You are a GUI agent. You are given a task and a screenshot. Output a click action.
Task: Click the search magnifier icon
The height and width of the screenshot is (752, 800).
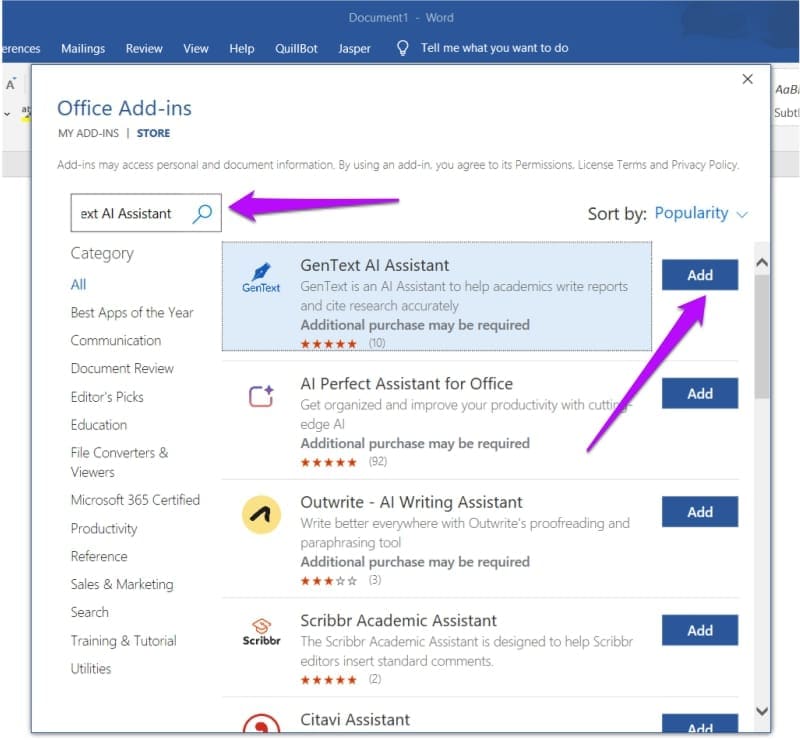pos(203,213)
